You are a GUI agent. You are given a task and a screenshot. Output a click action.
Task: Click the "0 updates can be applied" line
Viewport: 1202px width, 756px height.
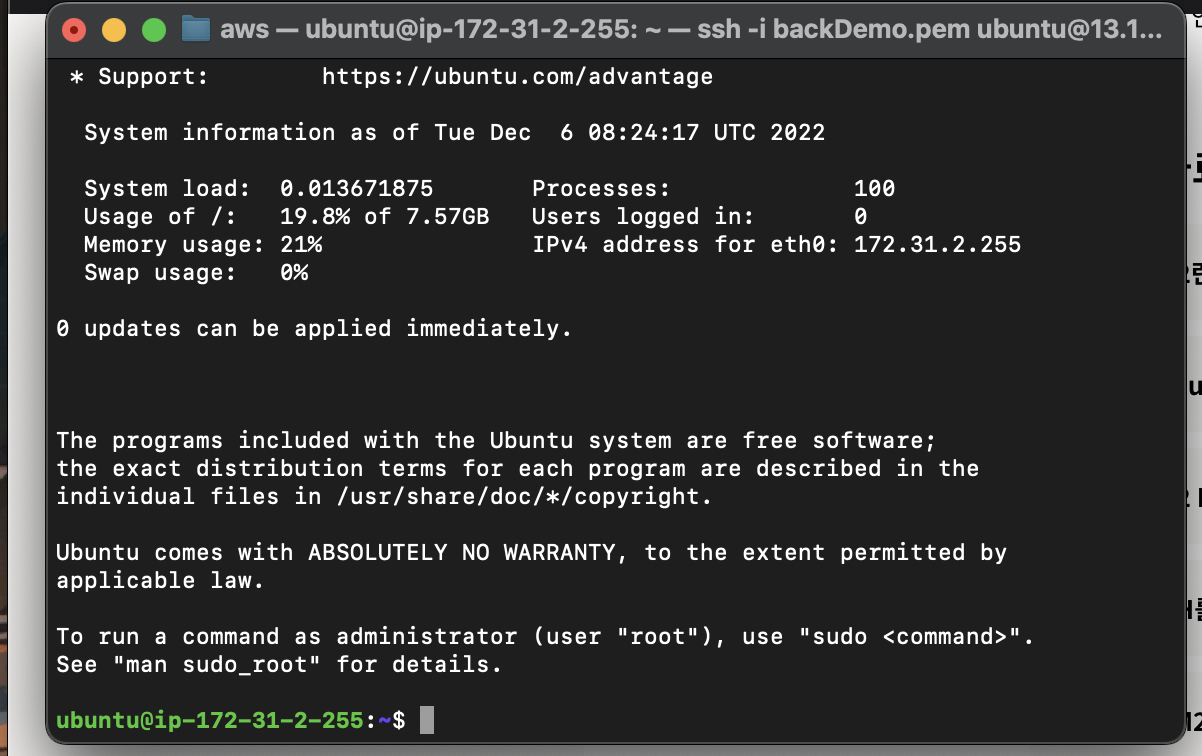(x=314, y=328)
